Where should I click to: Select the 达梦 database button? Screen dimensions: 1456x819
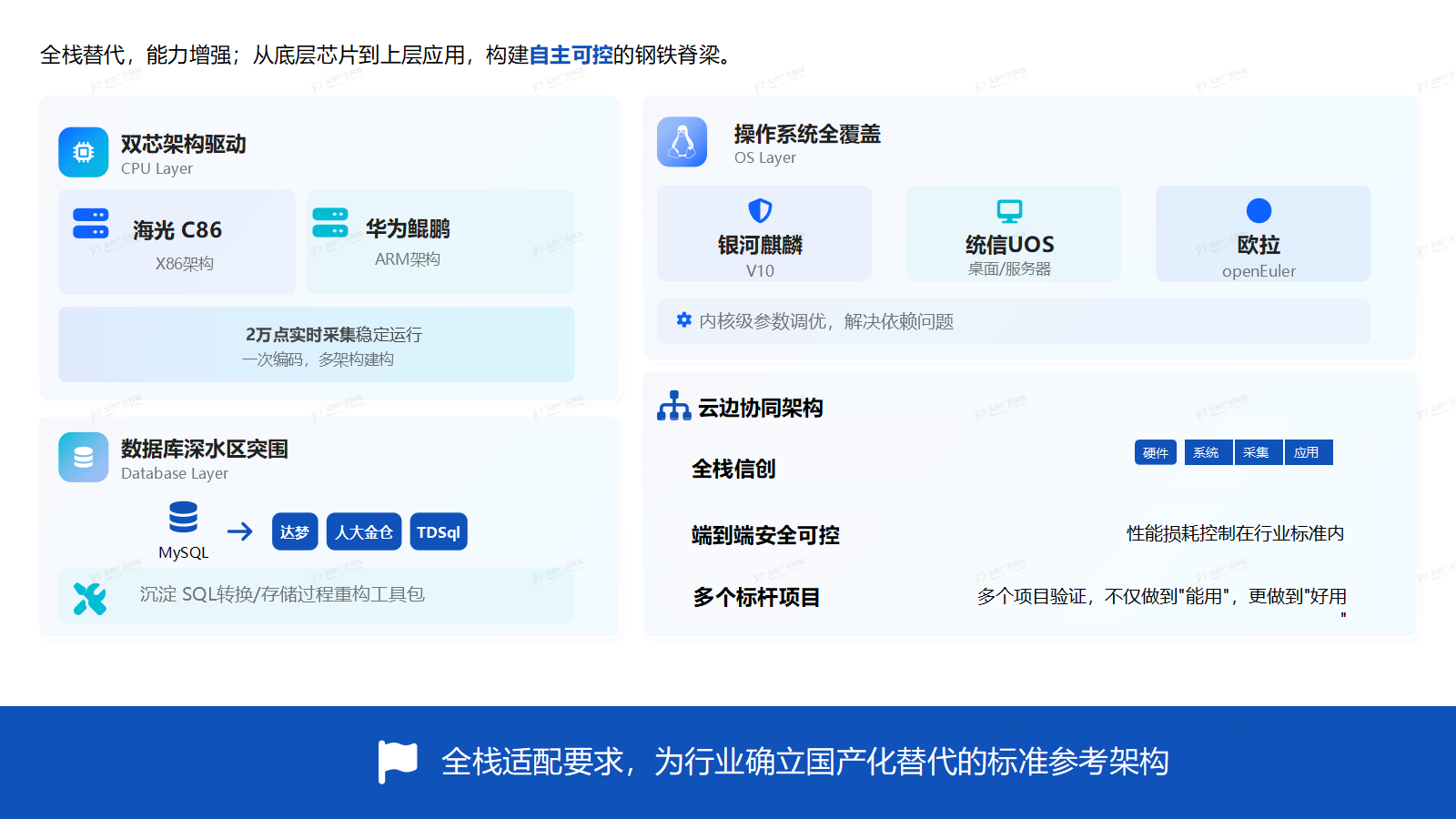[295, 531]
